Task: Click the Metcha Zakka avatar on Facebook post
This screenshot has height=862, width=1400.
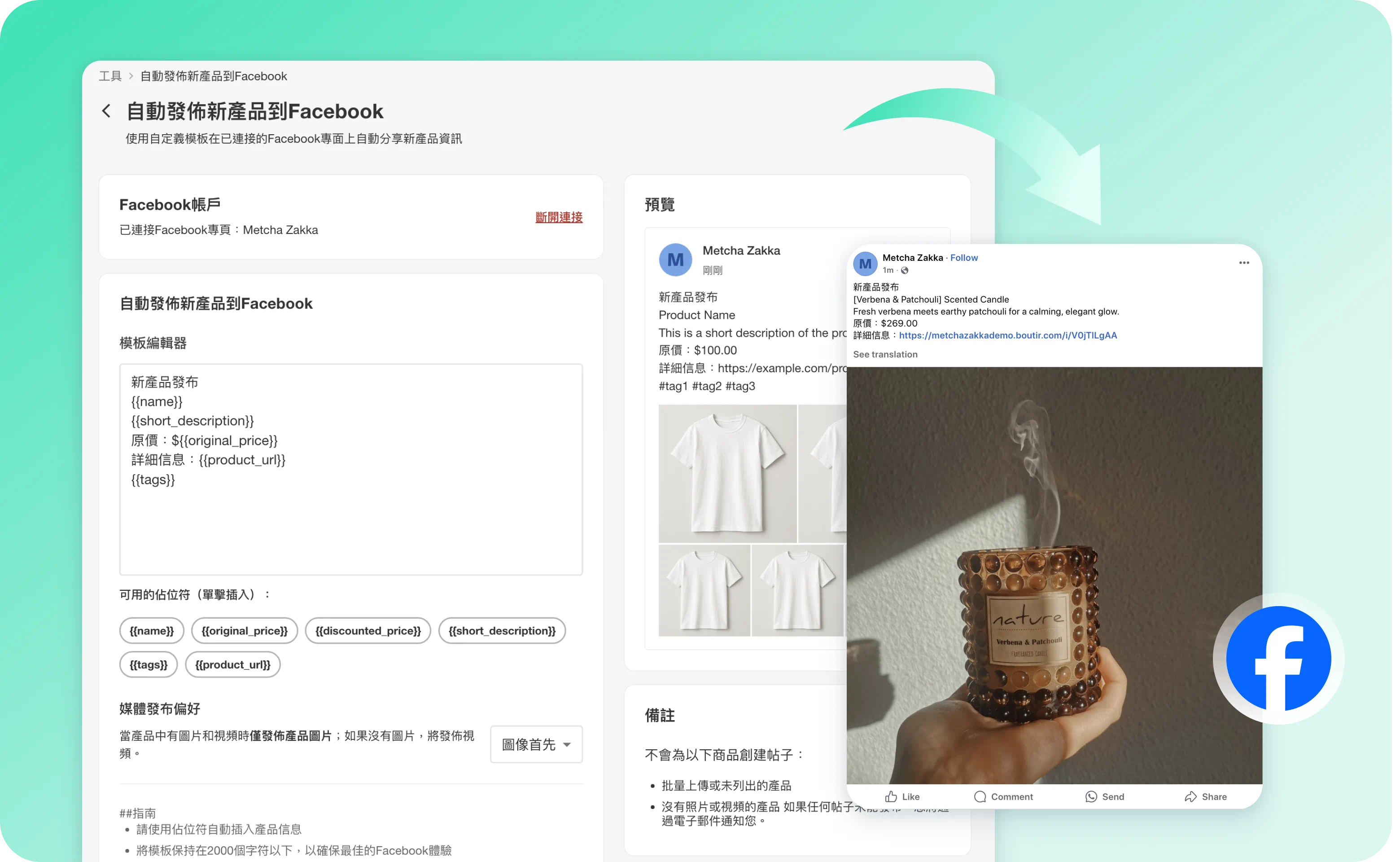Action: [x=865, y=264]
